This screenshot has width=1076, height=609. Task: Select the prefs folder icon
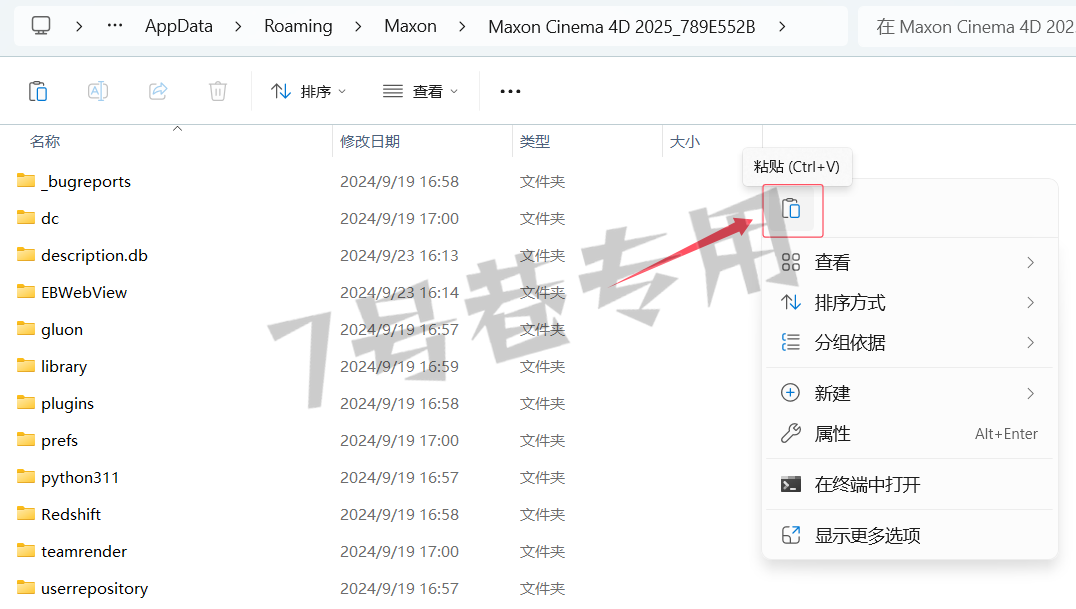click(x=26, y=439)
